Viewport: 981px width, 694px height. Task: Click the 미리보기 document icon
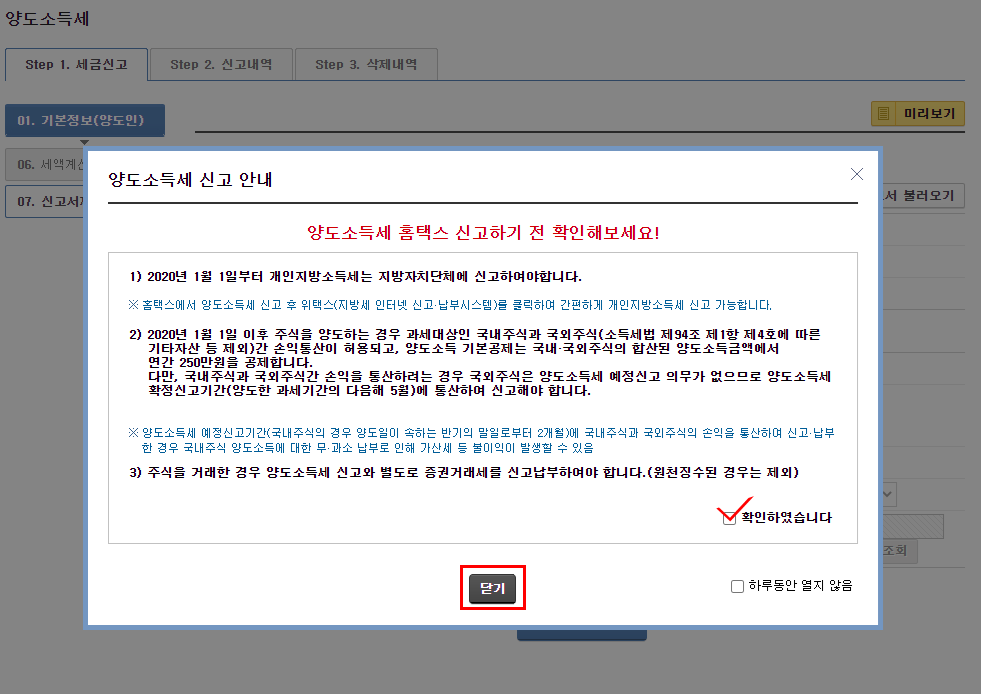[x=883, y=113]
